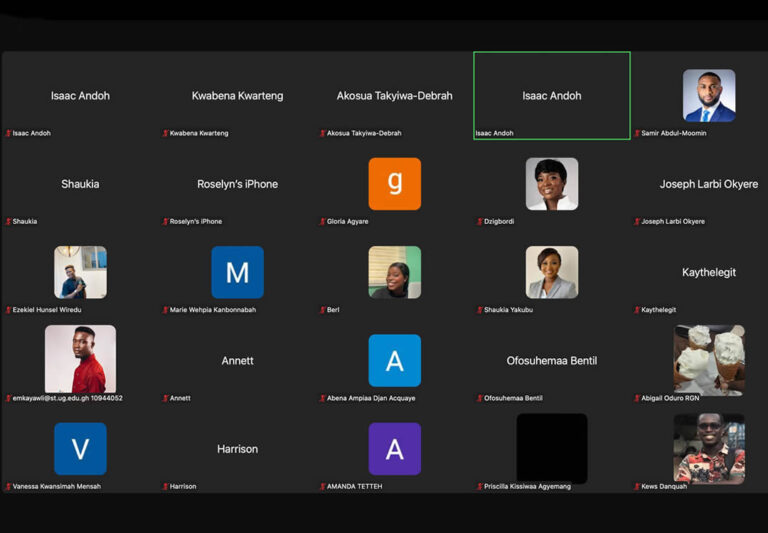Click Kews Danquah's profile photo

tap(708, 449)
